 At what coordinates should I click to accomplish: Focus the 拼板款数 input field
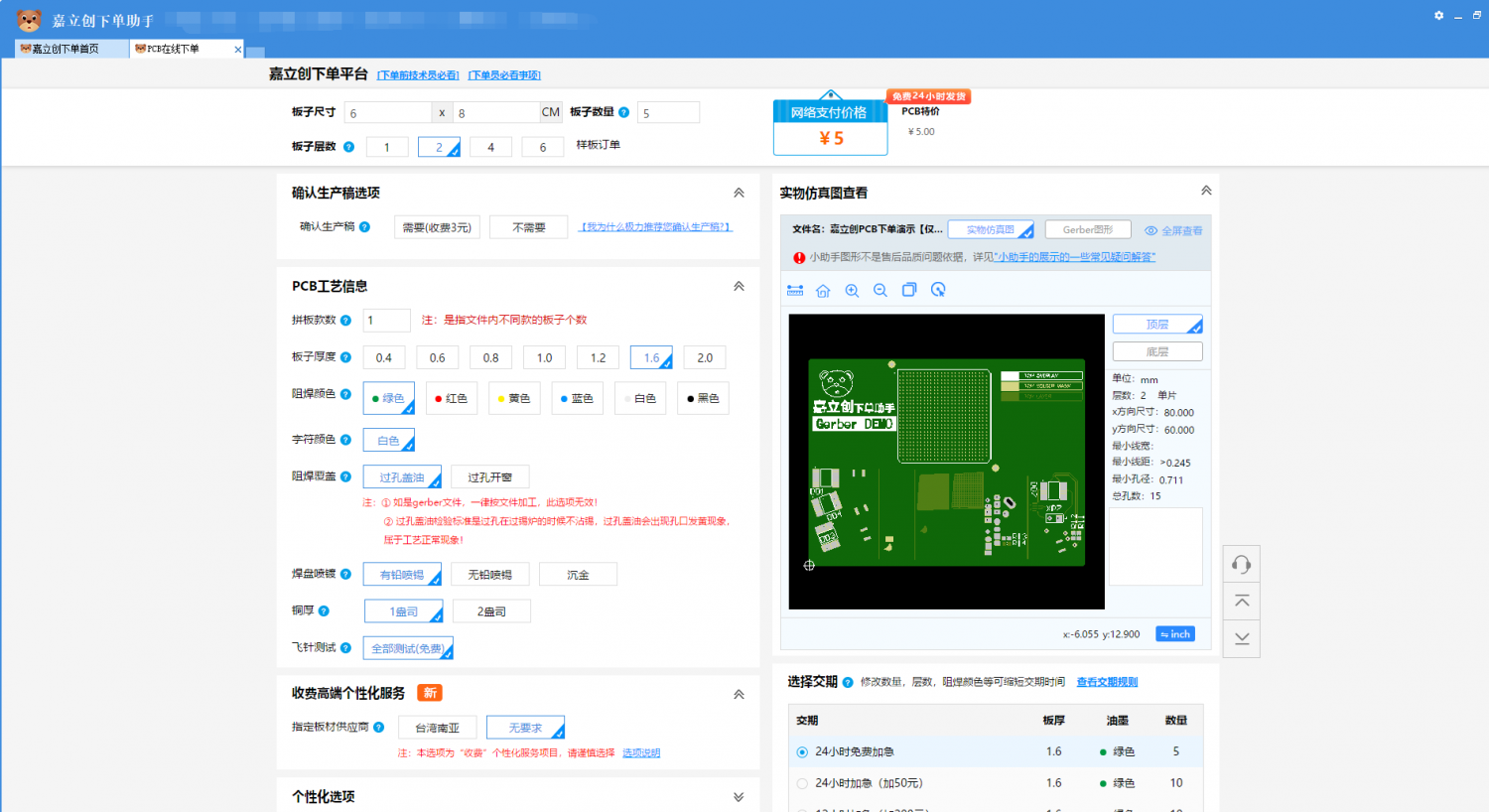(386, 321)
